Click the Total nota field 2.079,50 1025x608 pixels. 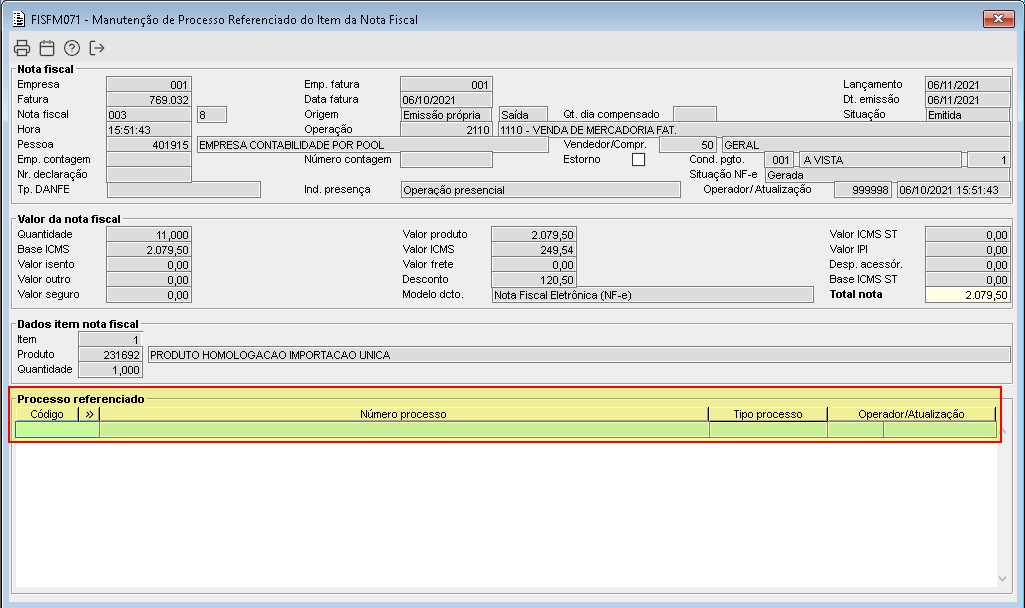[x=967, y=295]
